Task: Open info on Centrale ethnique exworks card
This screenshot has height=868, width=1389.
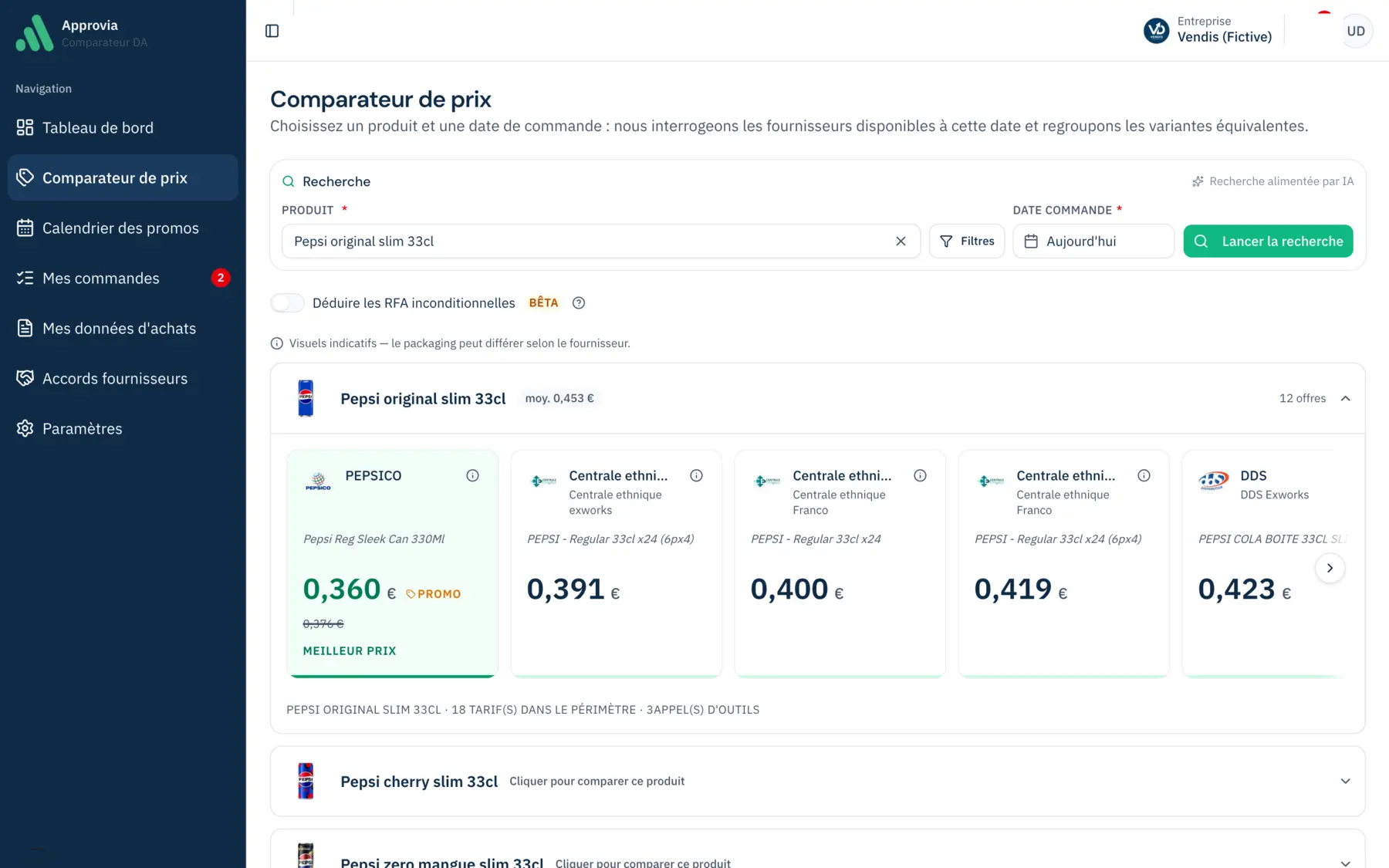Action: [x=696, y=475]
